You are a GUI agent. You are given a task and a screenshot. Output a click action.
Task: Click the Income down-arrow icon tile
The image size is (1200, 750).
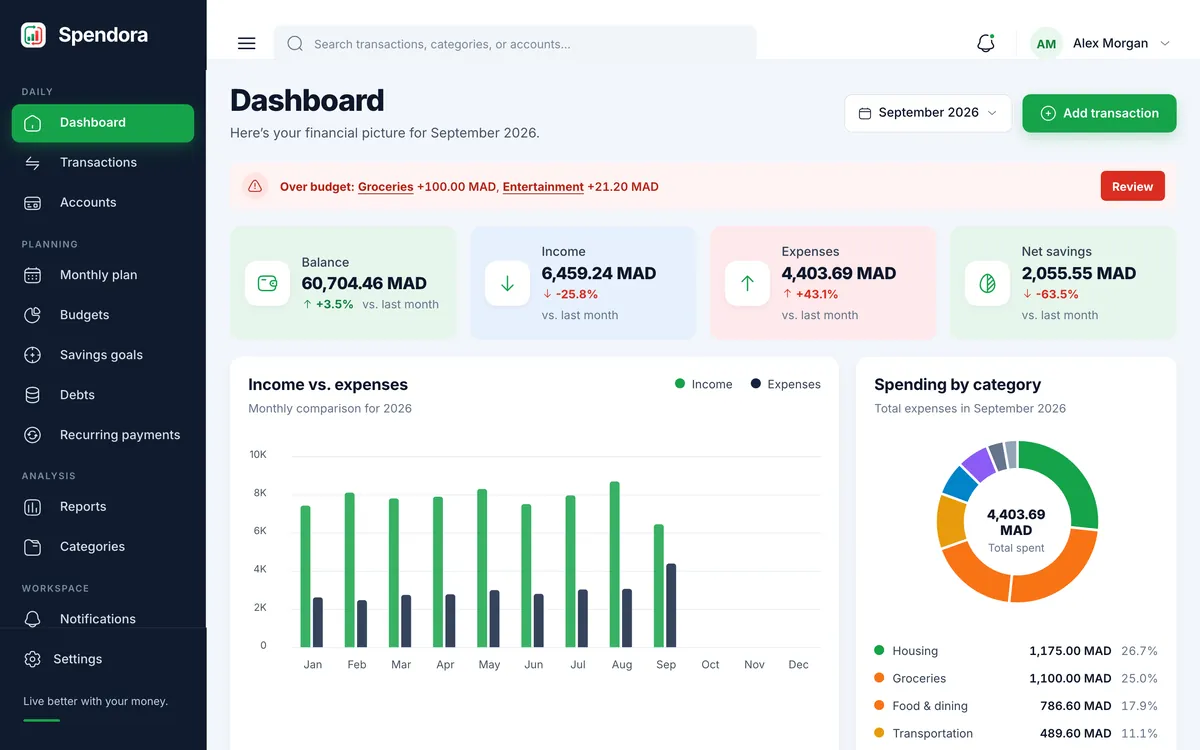(507, 283)
